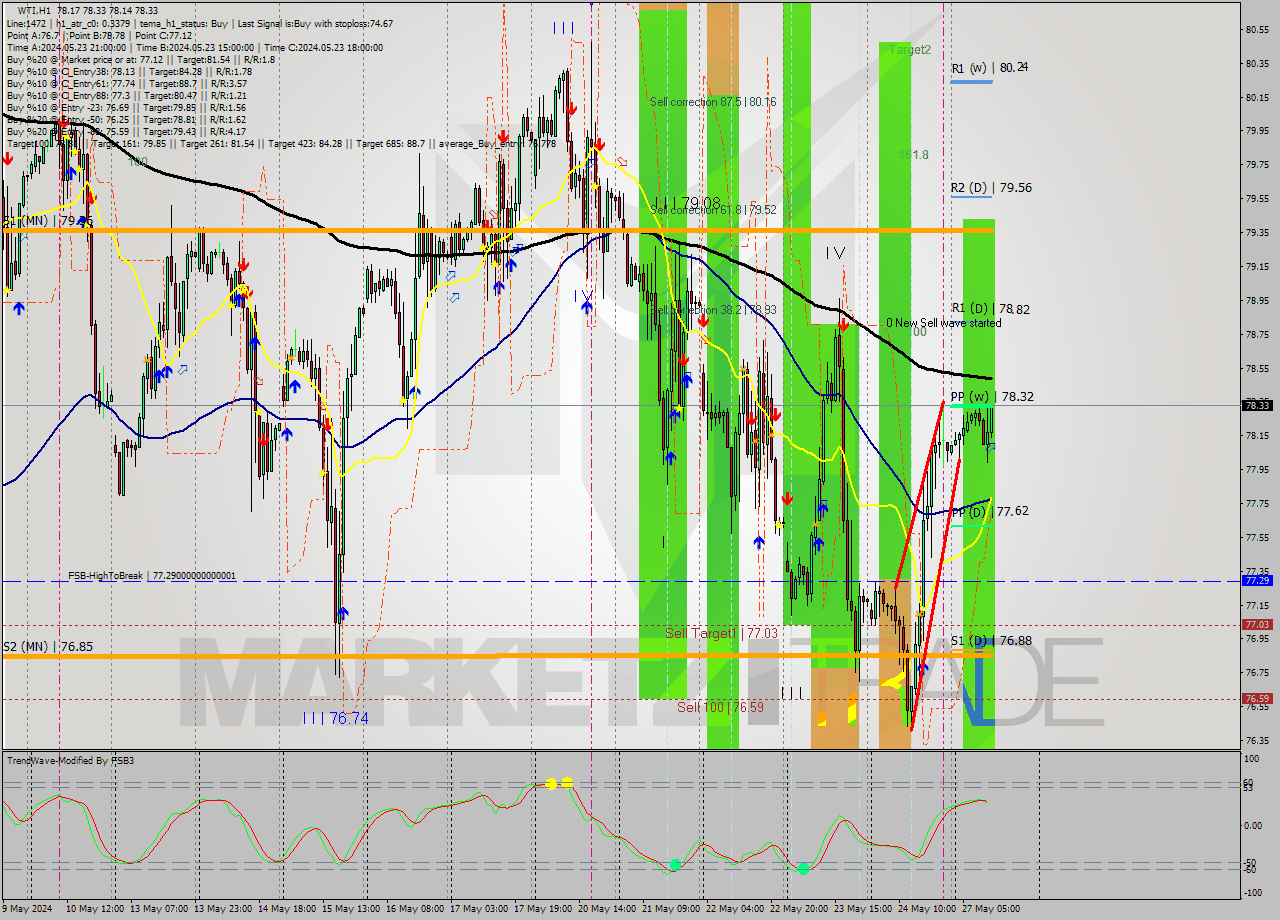Image resolution: width=1280 pixels, height=920 pixels.
Task: Click the 'Buy %20 @ Market price' entry line
Action: tap(139, 59)
